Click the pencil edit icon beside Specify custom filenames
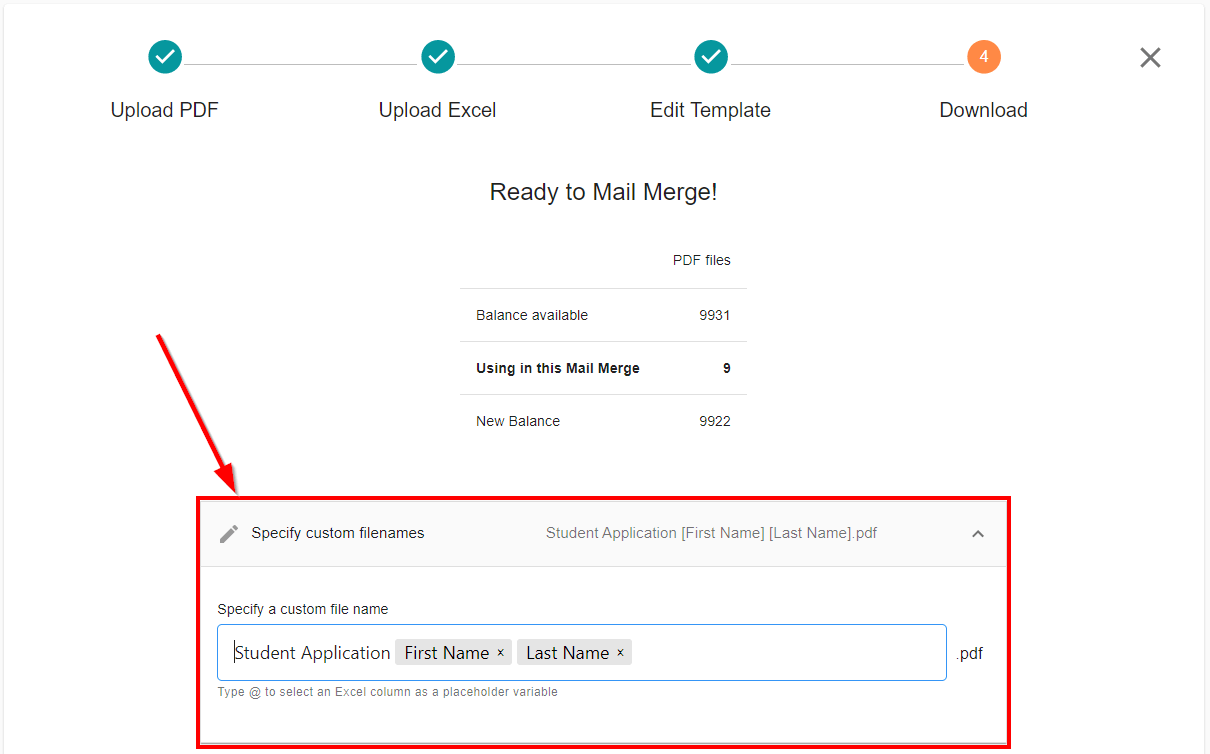1210x754 pixels. [230, 533]
